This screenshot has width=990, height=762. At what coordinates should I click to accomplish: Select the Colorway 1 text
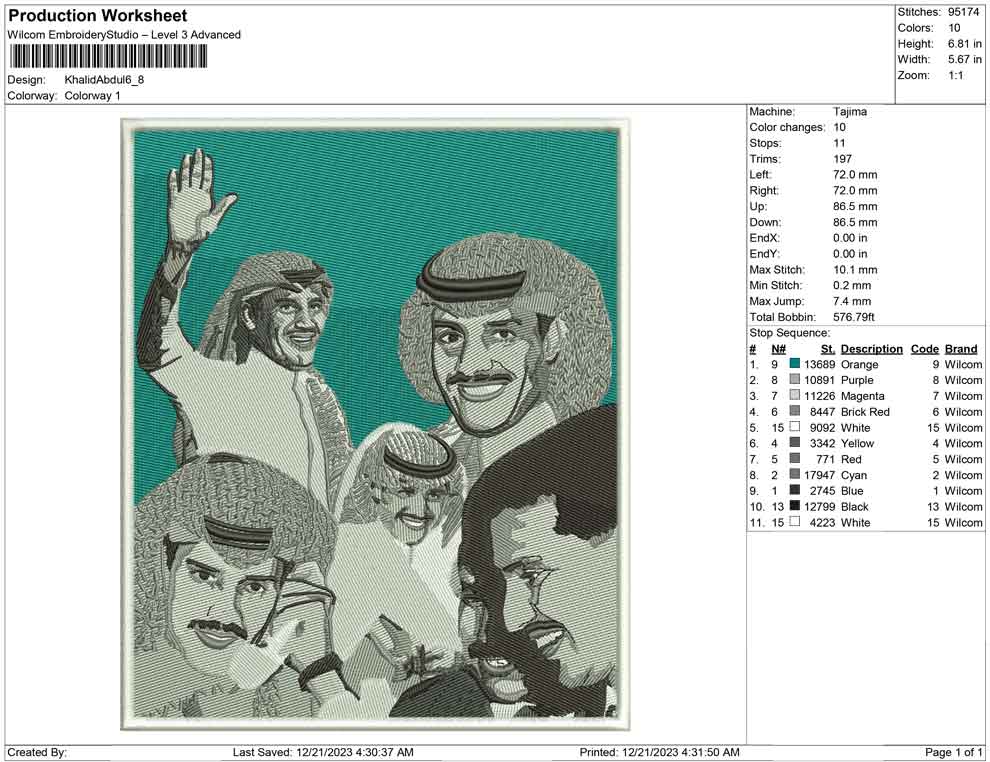pos(92,96)
